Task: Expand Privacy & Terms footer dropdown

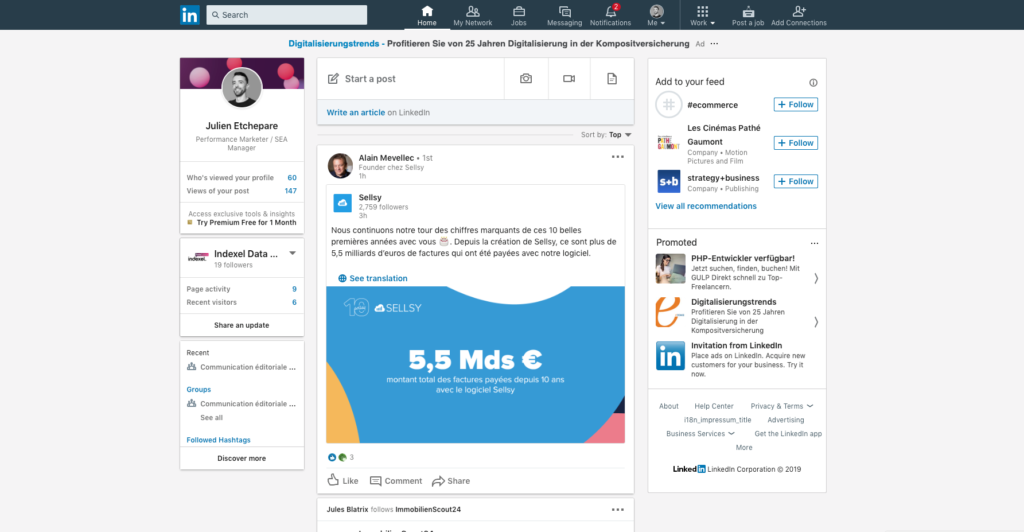Action: [782, 406]
